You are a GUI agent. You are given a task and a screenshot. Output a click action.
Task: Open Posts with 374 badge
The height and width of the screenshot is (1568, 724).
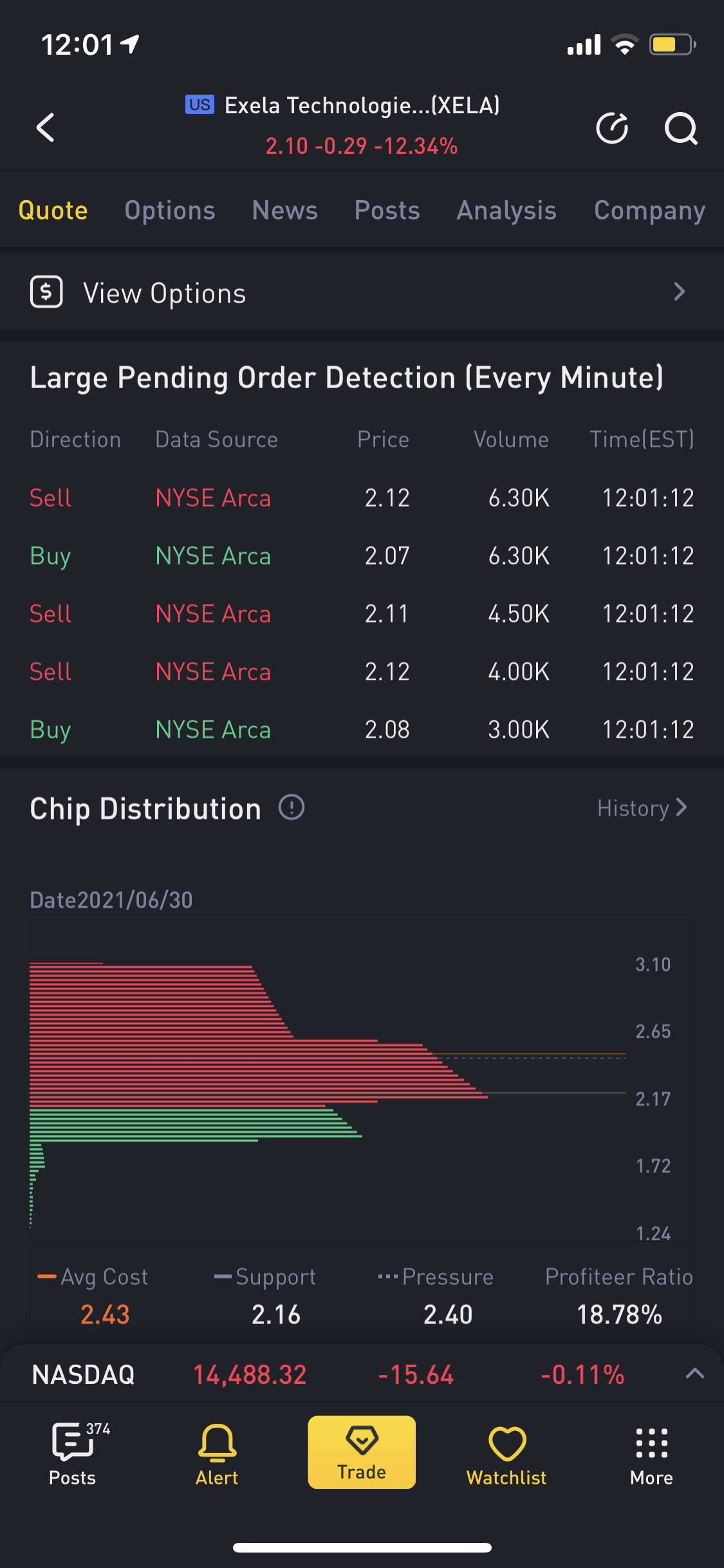73,1453
